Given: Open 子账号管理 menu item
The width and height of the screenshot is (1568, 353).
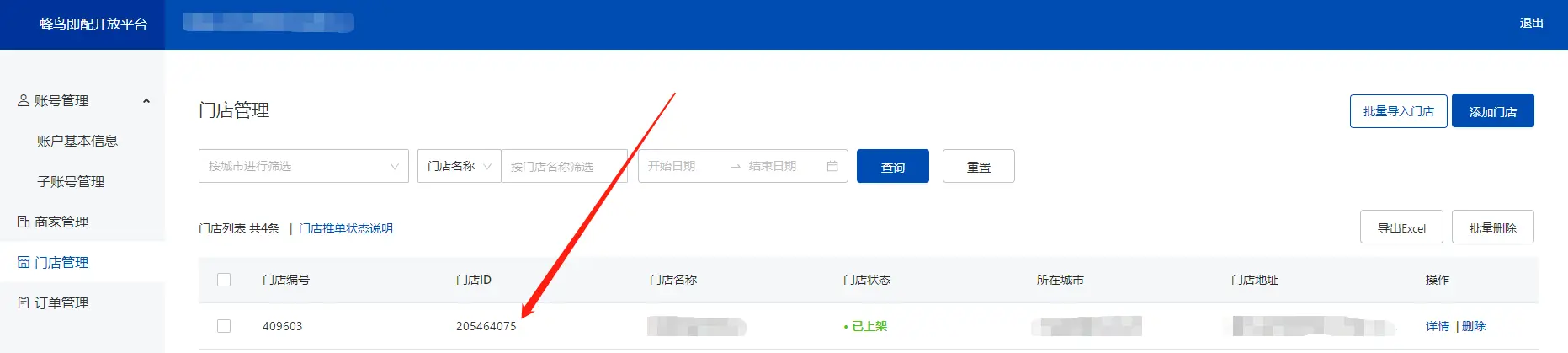Looking at the screenshot, I should click(x=71, y=181).
